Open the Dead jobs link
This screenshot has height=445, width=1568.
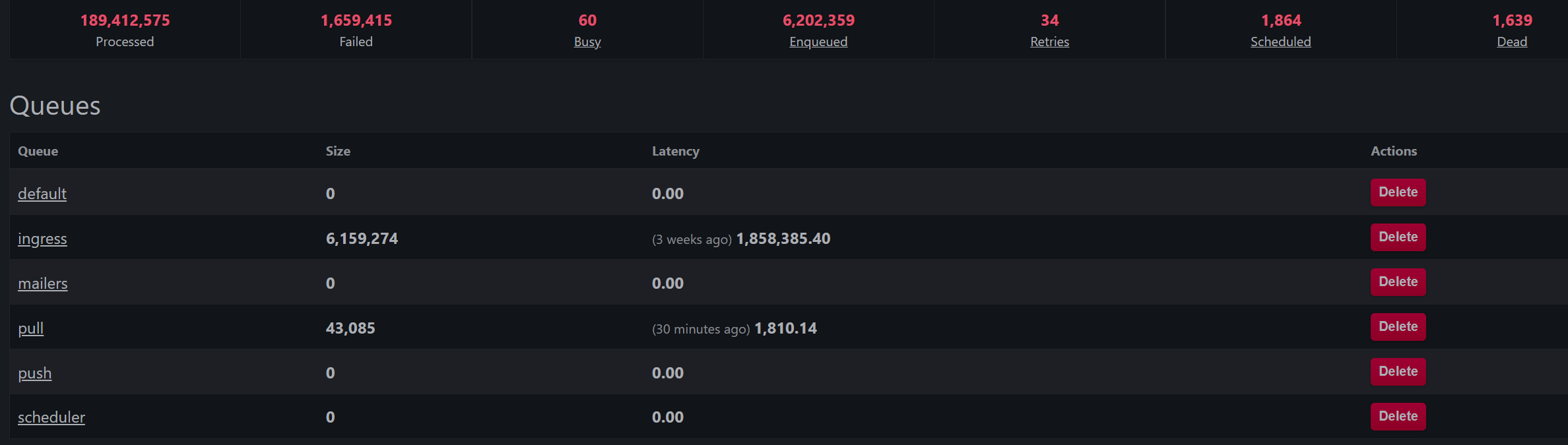point(1512,42)
